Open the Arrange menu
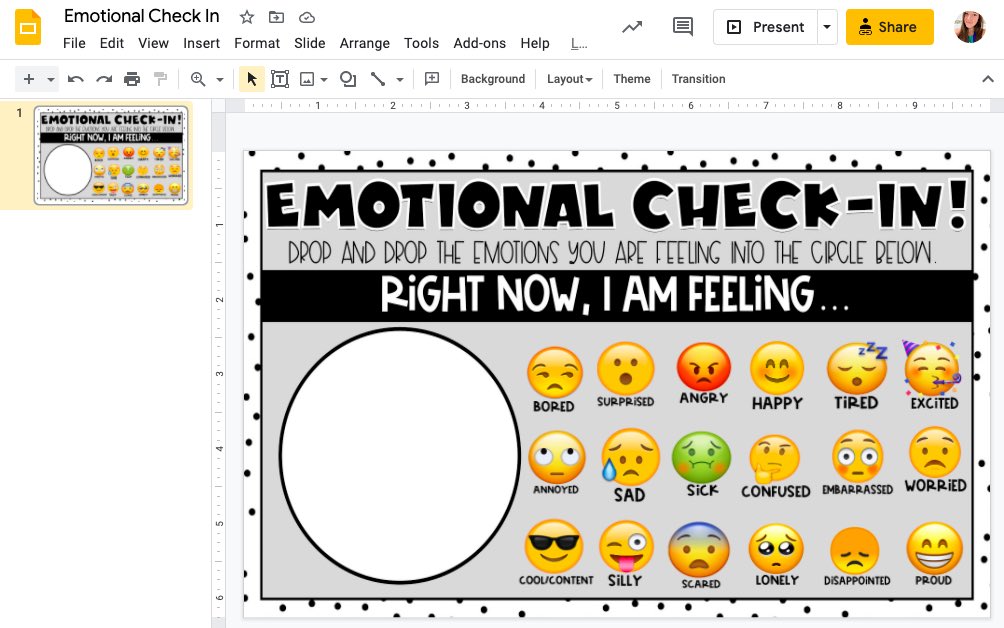The image size is (1004, 628). (364, 43)
